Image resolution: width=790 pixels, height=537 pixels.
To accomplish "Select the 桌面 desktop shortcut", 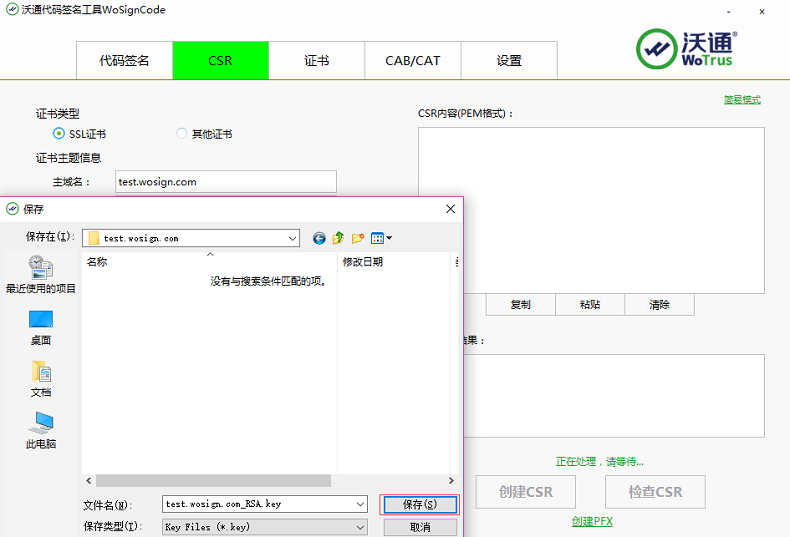I will [41, 326].
